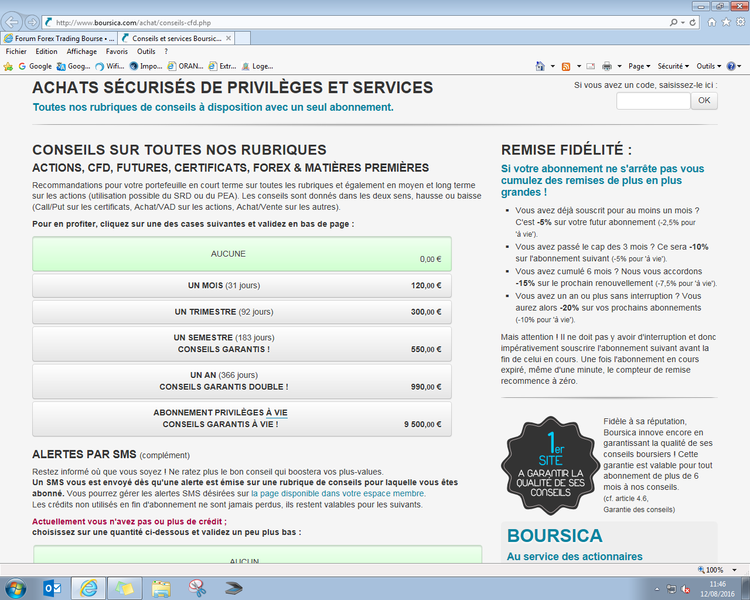Expand the Sécurité dropdown menu
Viewport: 750px width, 600px height.
[674, 66]
